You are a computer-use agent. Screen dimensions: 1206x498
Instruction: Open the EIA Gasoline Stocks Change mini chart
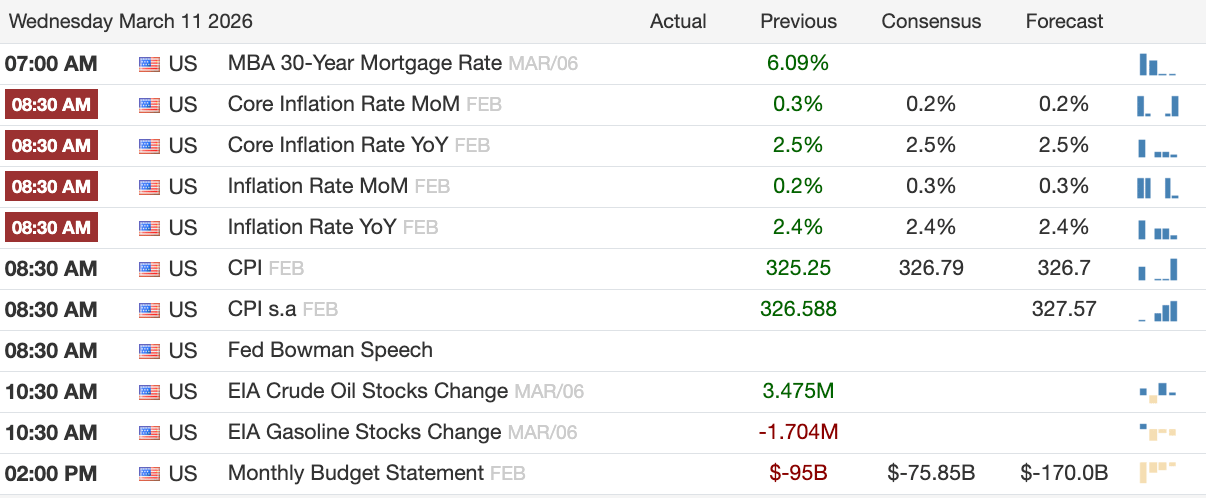point(1158,433)
